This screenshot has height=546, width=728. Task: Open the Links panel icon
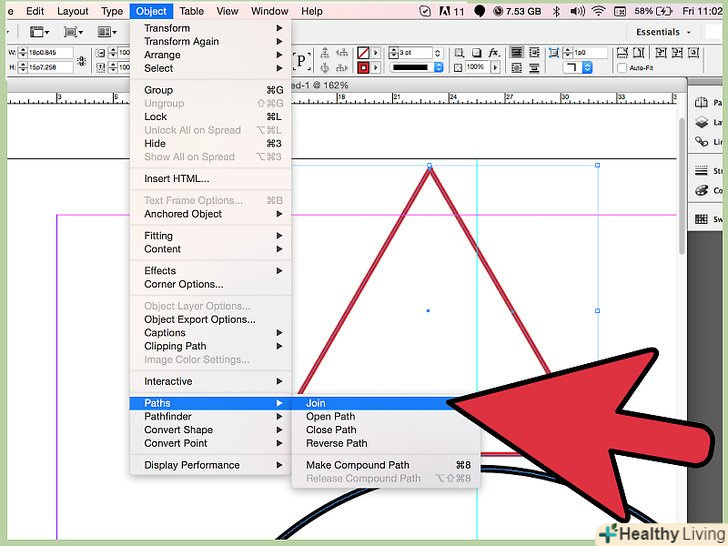click(x=701, y=142)
